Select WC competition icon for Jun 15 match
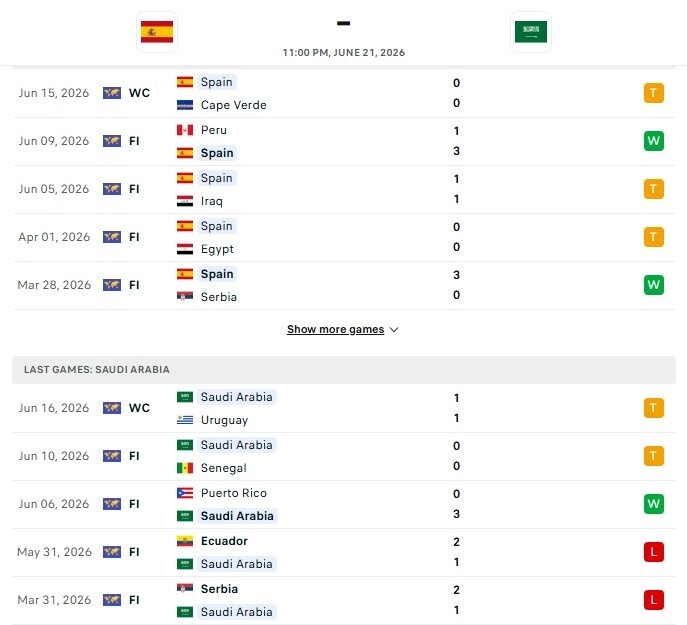 [112, 93]
